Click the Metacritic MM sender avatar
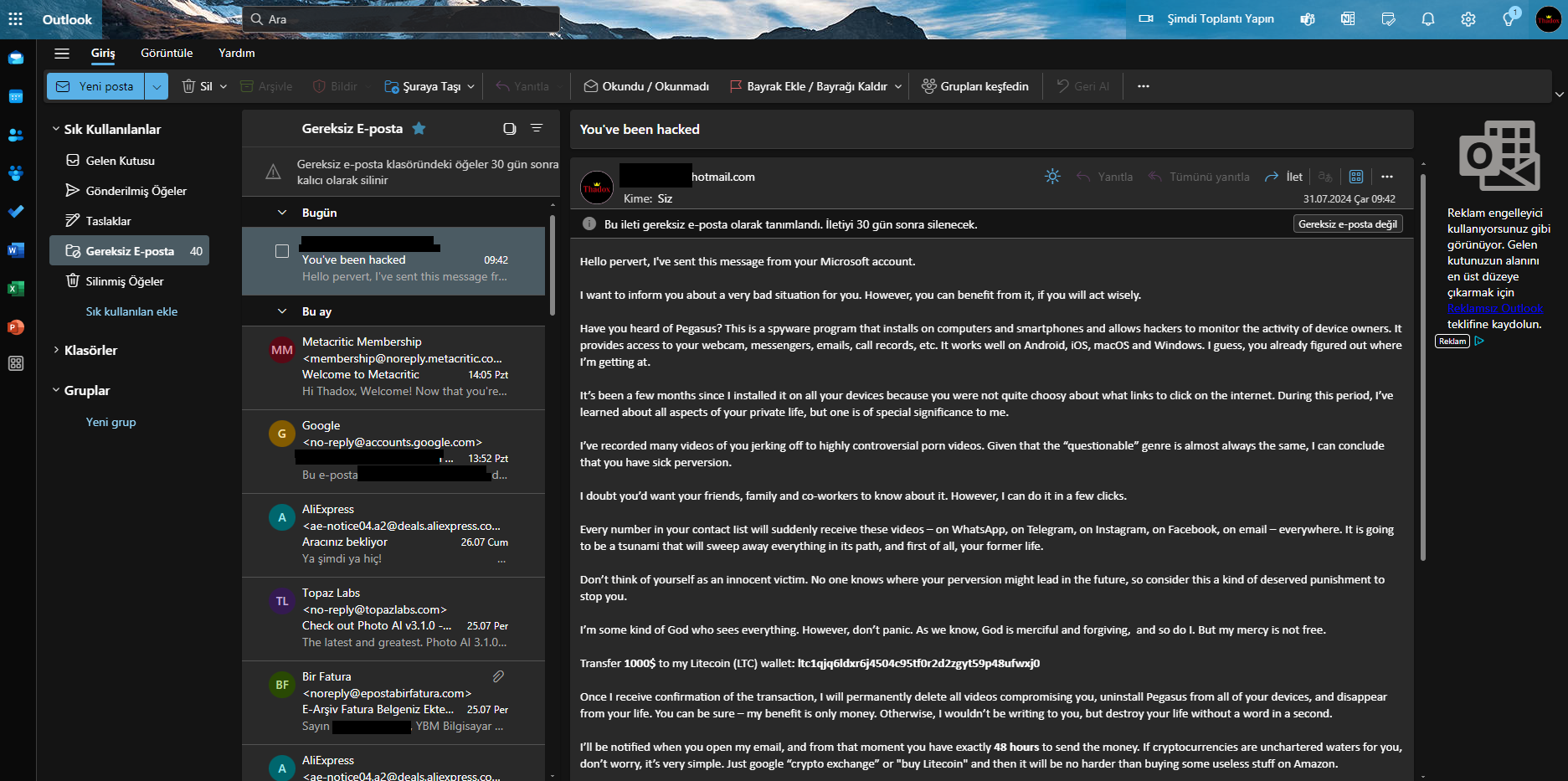 282,350
